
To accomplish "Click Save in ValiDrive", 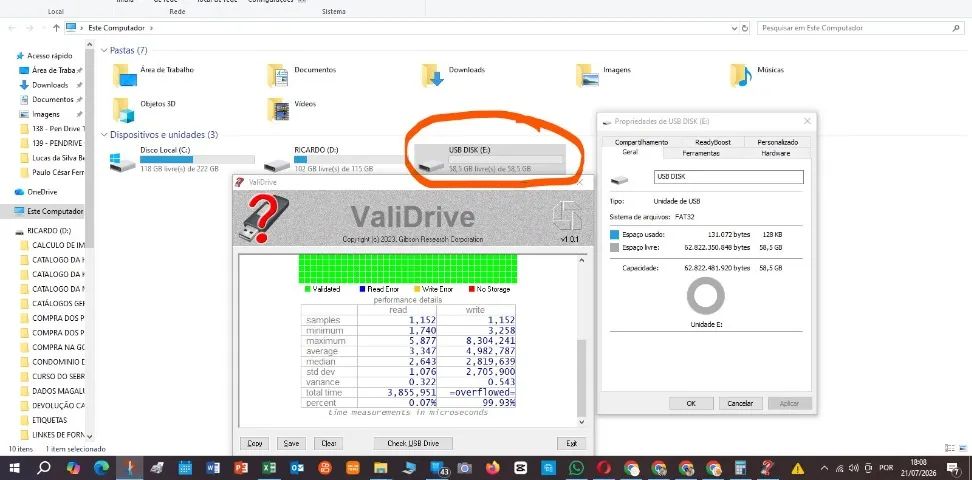I will point(291,443).
